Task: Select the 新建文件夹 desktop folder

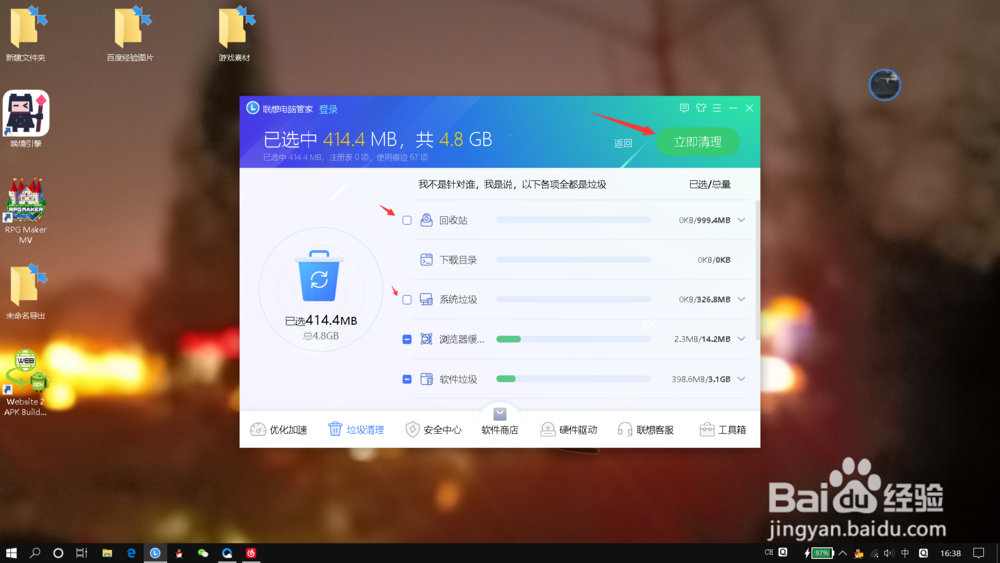Action: (x=26, y=34)
